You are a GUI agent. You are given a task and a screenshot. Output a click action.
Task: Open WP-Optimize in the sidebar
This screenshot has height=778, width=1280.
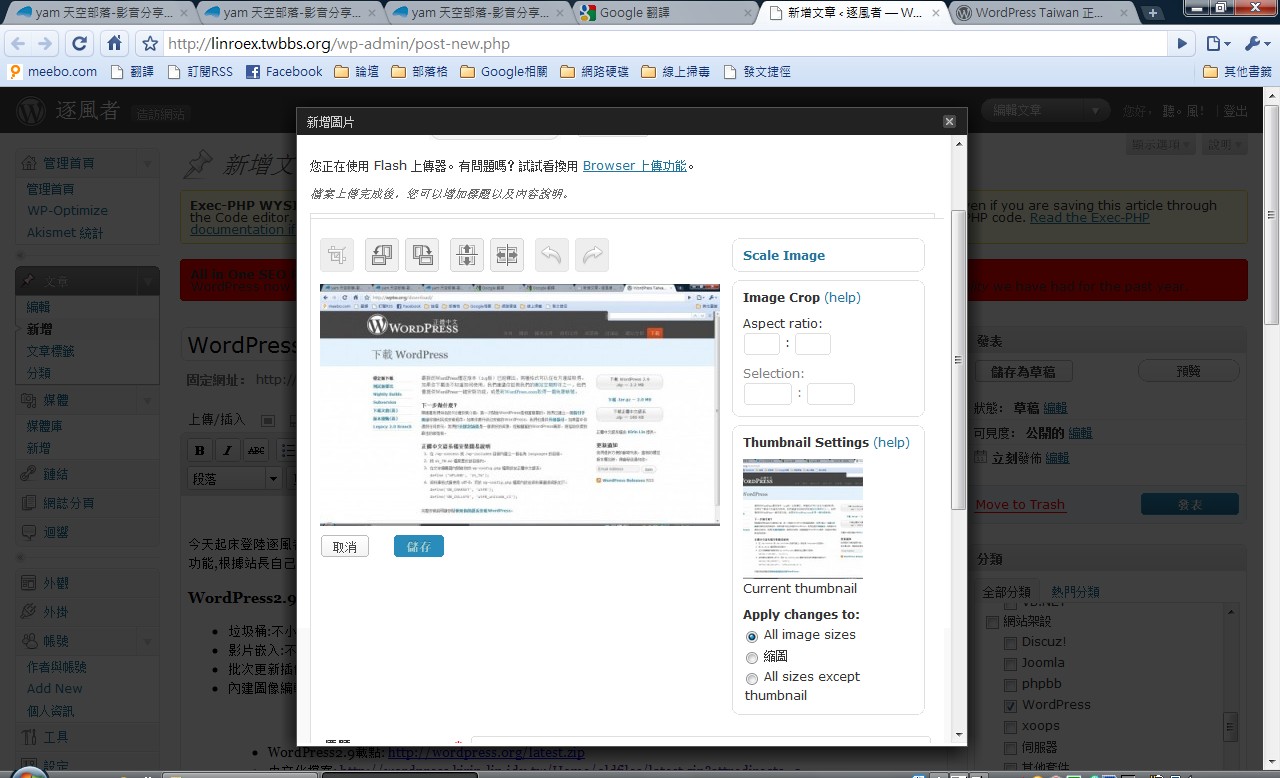pyautogui.click(x=67, y=210)
